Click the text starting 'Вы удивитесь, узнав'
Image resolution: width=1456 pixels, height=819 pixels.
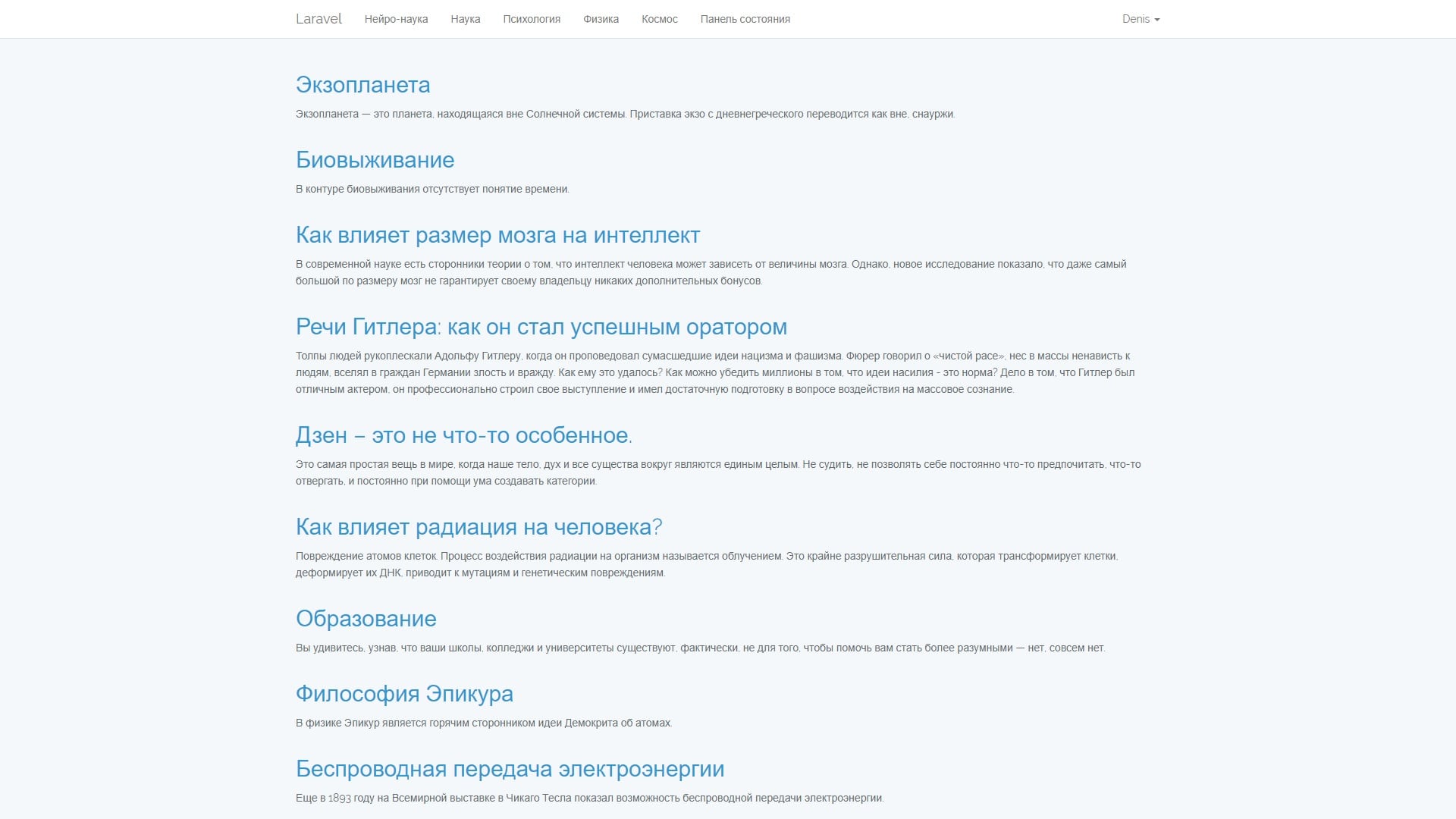click(701, 648)
